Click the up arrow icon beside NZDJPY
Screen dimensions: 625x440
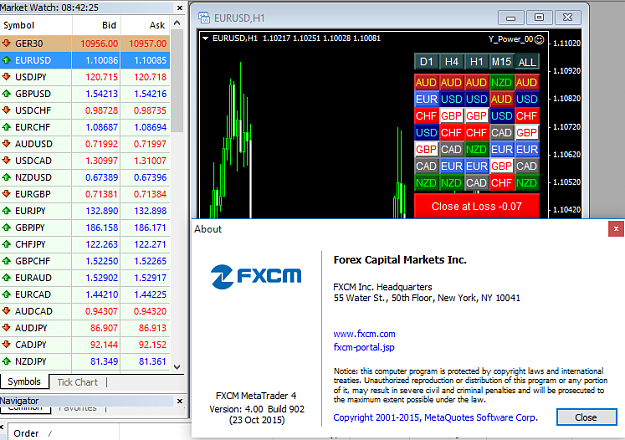(6, 361)
